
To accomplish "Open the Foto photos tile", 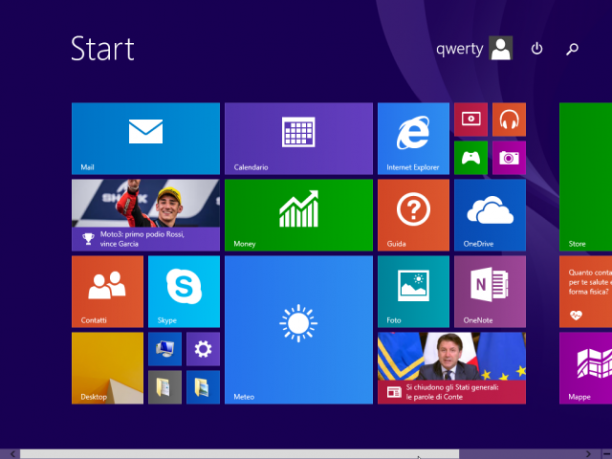I will point(413,292).
